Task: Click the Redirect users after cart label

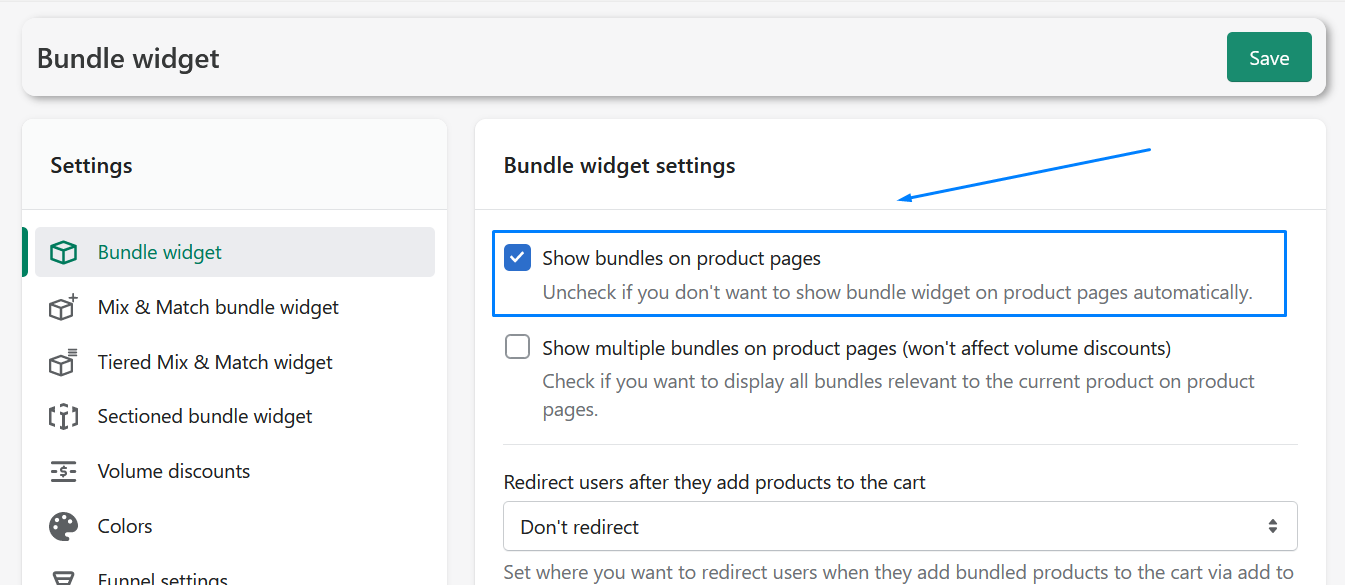Action: (x=715, y=482)
